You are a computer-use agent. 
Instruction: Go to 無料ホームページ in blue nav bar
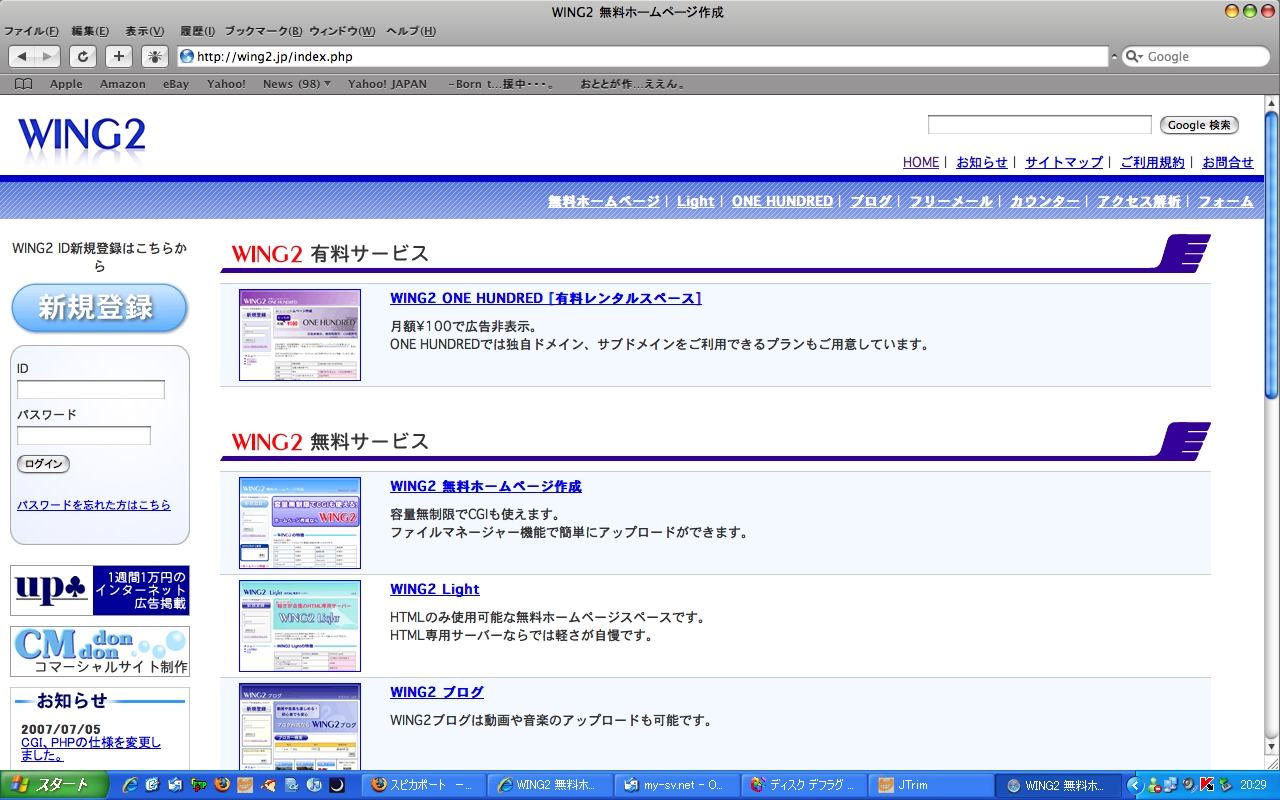[x=604, y=201]
